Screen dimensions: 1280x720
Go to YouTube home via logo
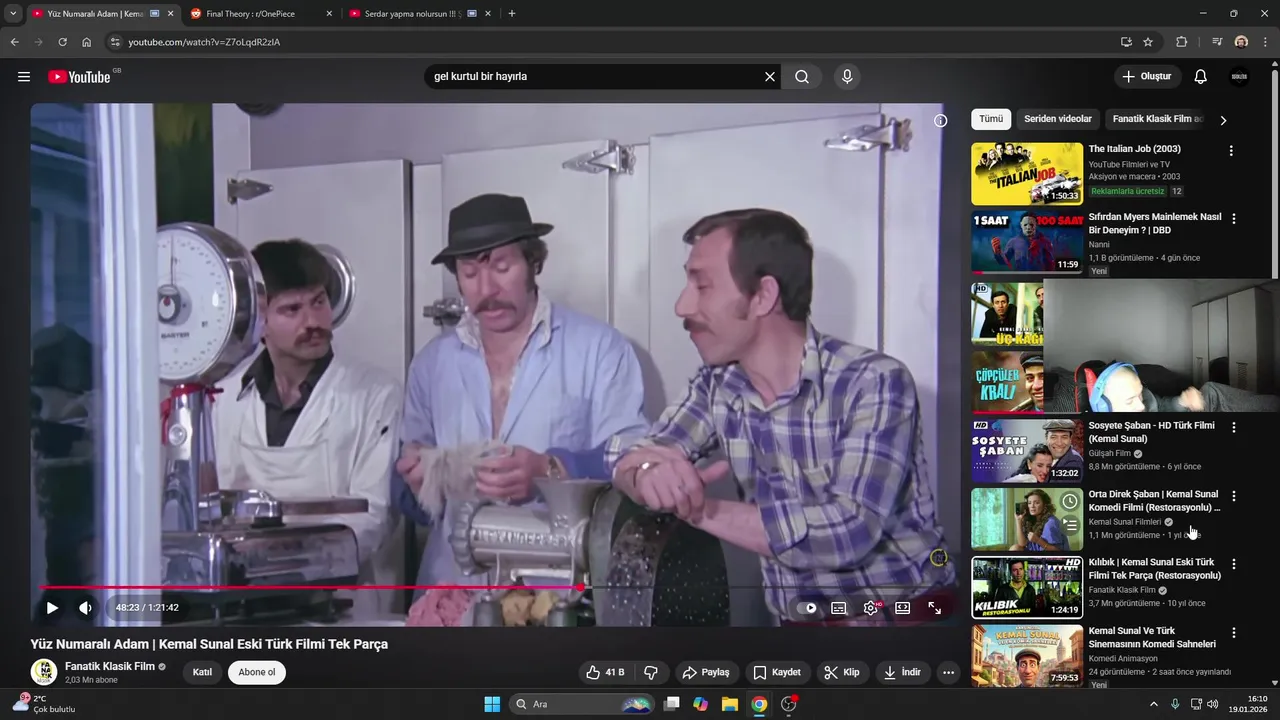pos(79,77)
